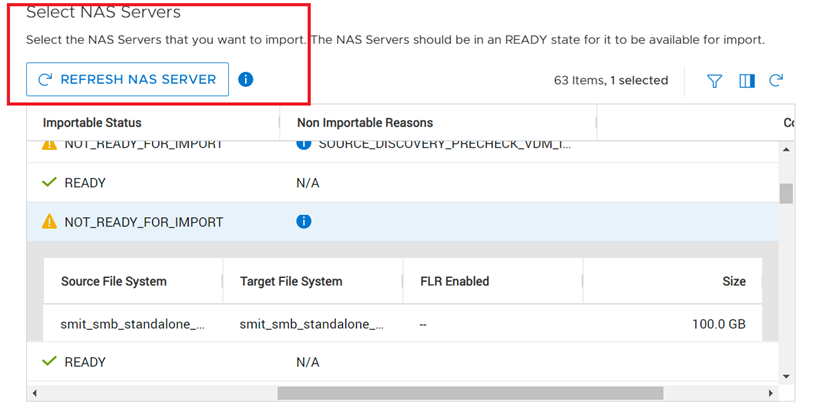The width and height of the screenshot is (821, 406).
Task: Click green checkmark on bottom READY row
Action: coord(49,362)
